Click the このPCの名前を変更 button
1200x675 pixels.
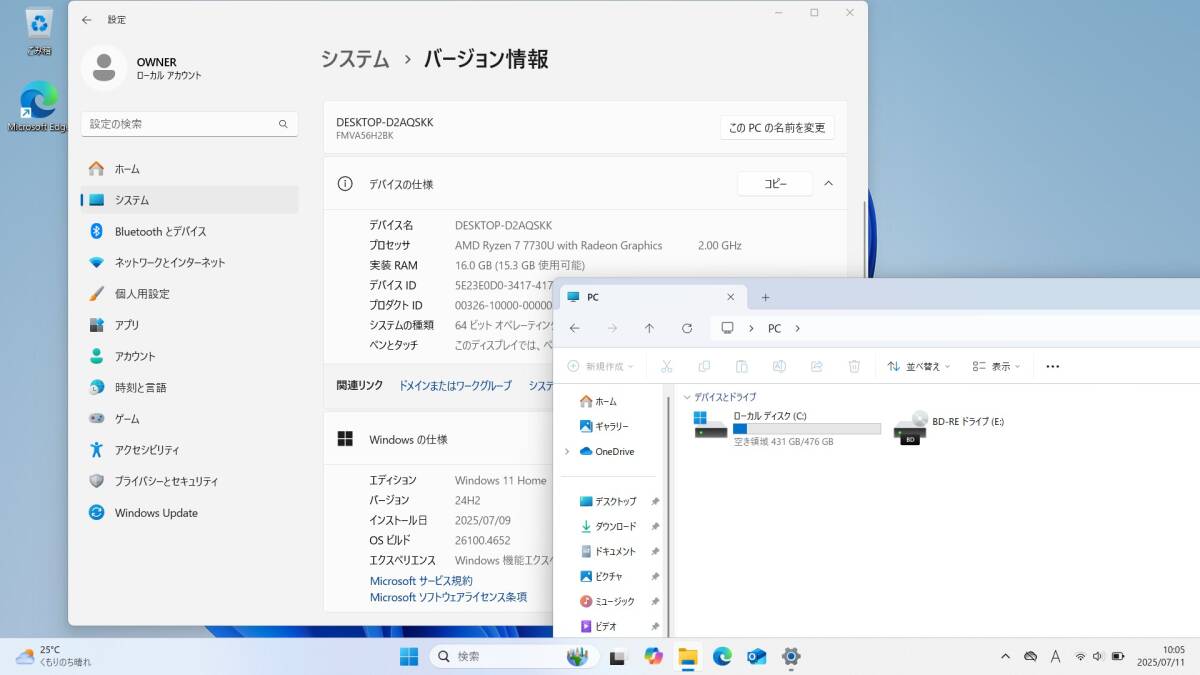coord(777,128)
